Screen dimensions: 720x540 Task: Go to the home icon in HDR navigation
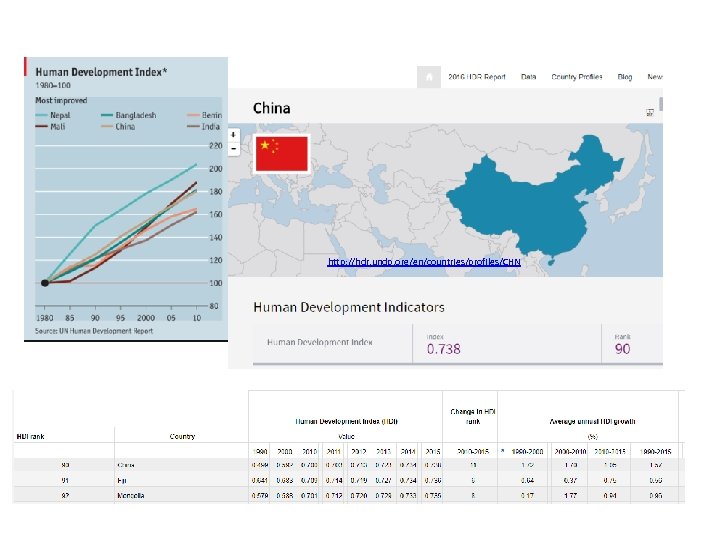click(429, 77)
